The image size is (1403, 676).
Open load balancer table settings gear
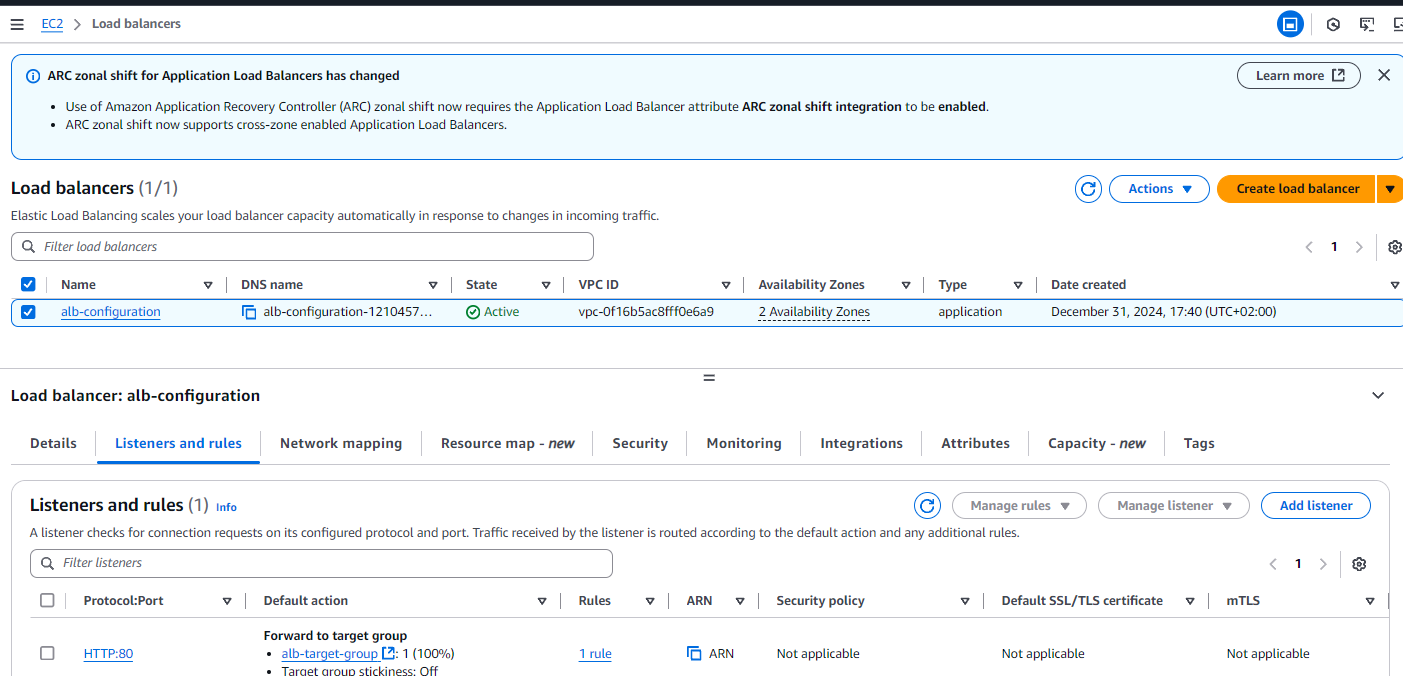tap(1394, 247)
